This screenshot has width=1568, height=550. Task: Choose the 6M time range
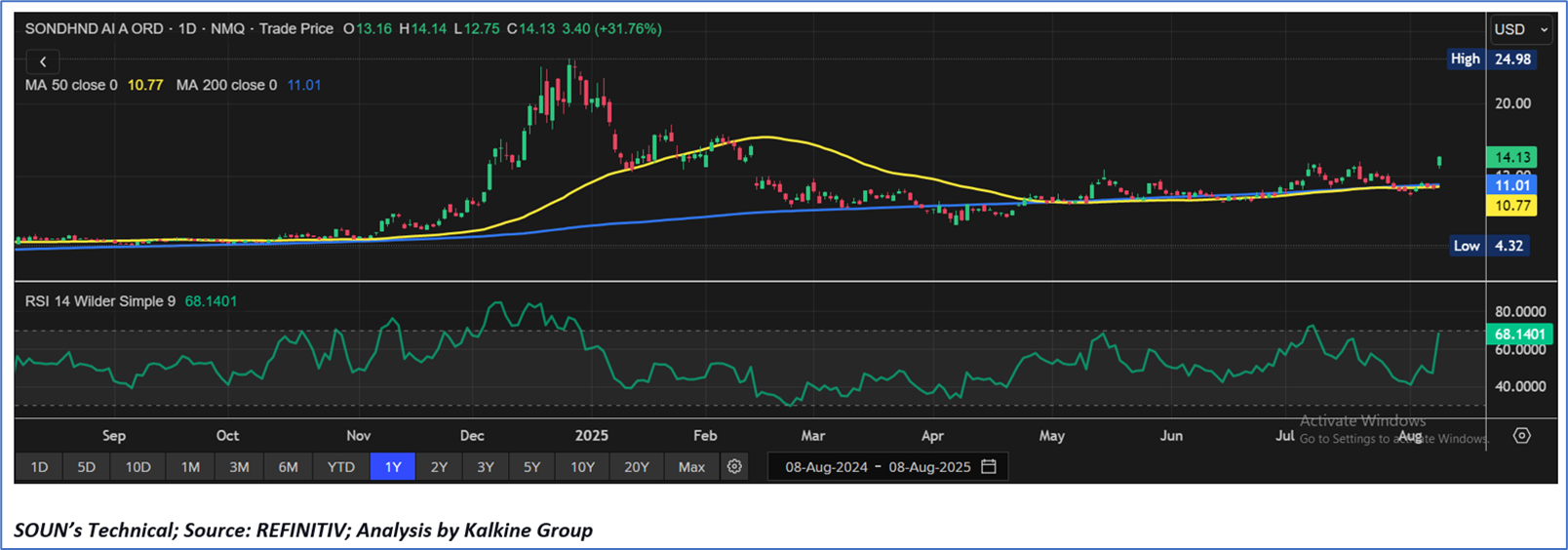click(288, 467)
